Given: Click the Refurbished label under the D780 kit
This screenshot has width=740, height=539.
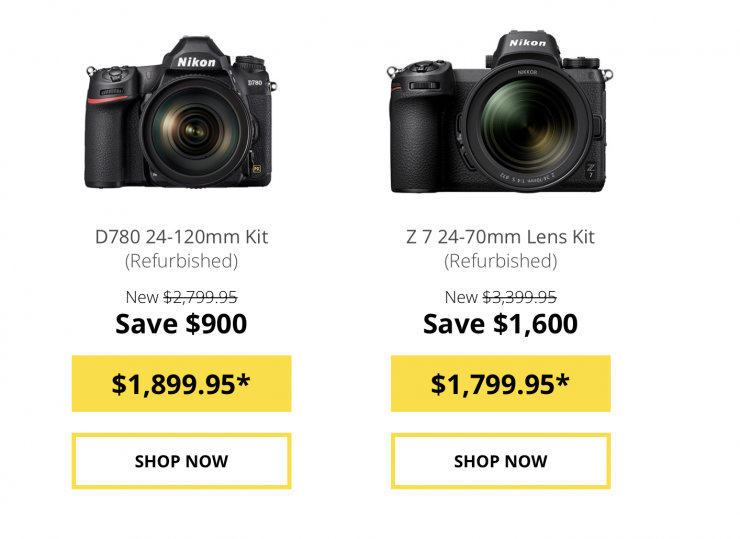Looking at the screenshot, I should [181, 262].
